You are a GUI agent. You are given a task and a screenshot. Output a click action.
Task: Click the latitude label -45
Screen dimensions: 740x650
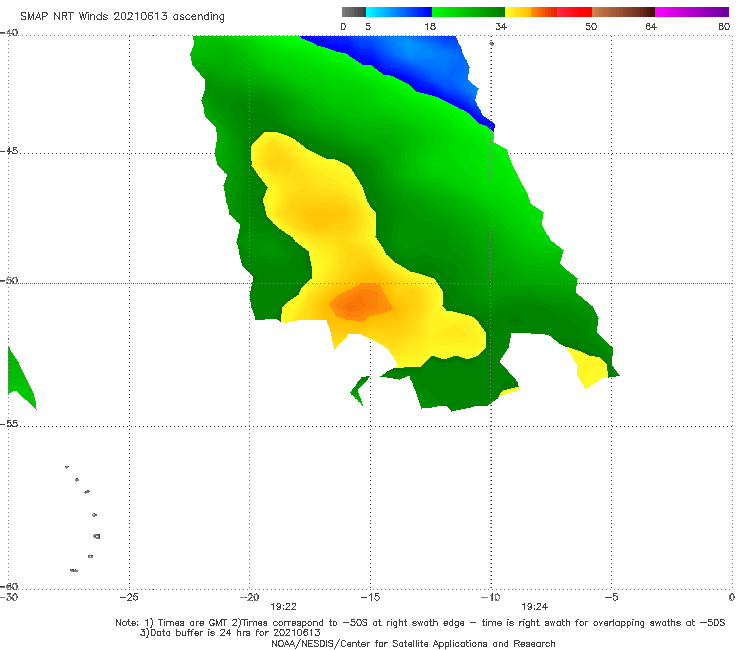[x=9, y=151]
